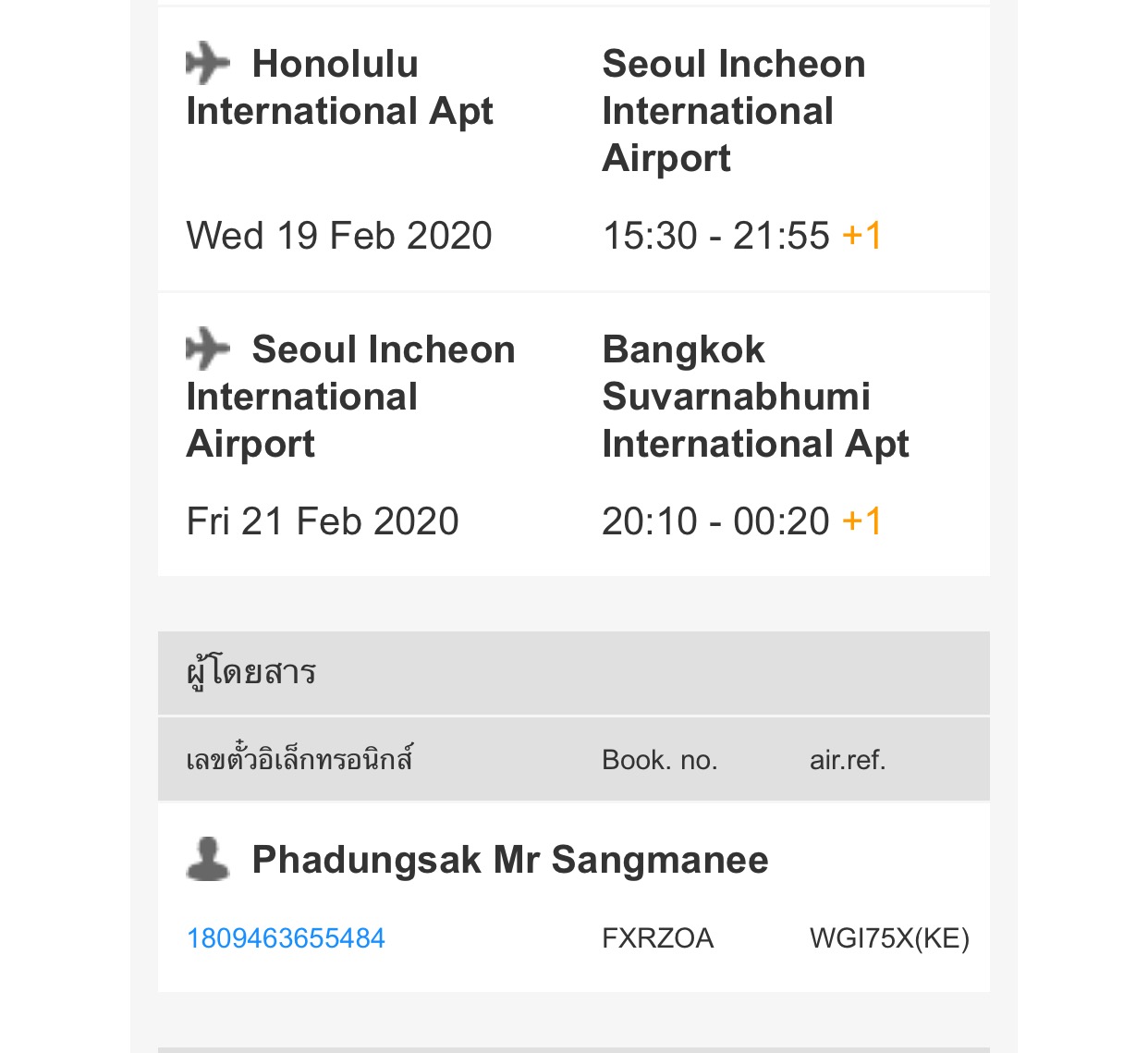Click airline reference WGI75X(KE)
The image size is (1148, 1053).
(x=889, y=938)
